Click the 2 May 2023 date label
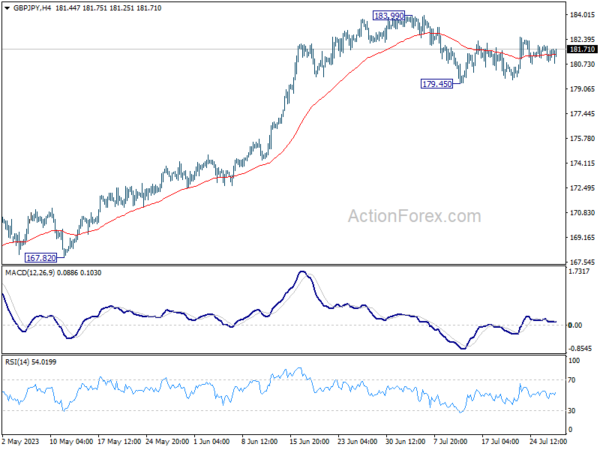 click(21, 442)
